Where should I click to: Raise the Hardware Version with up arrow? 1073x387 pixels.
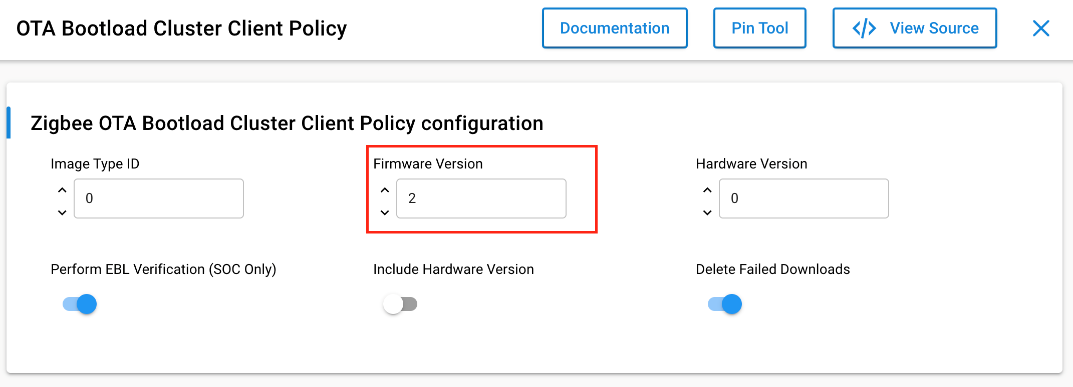pos(708,190)
